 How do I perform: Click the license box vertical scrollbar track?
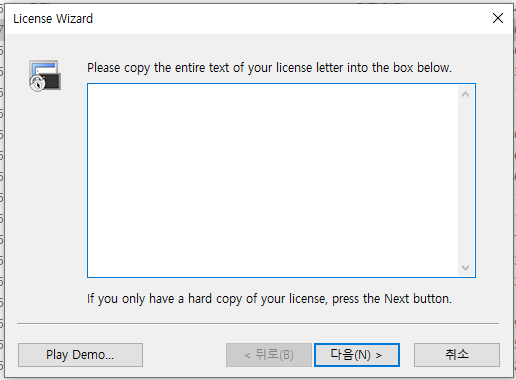[466, 181]
